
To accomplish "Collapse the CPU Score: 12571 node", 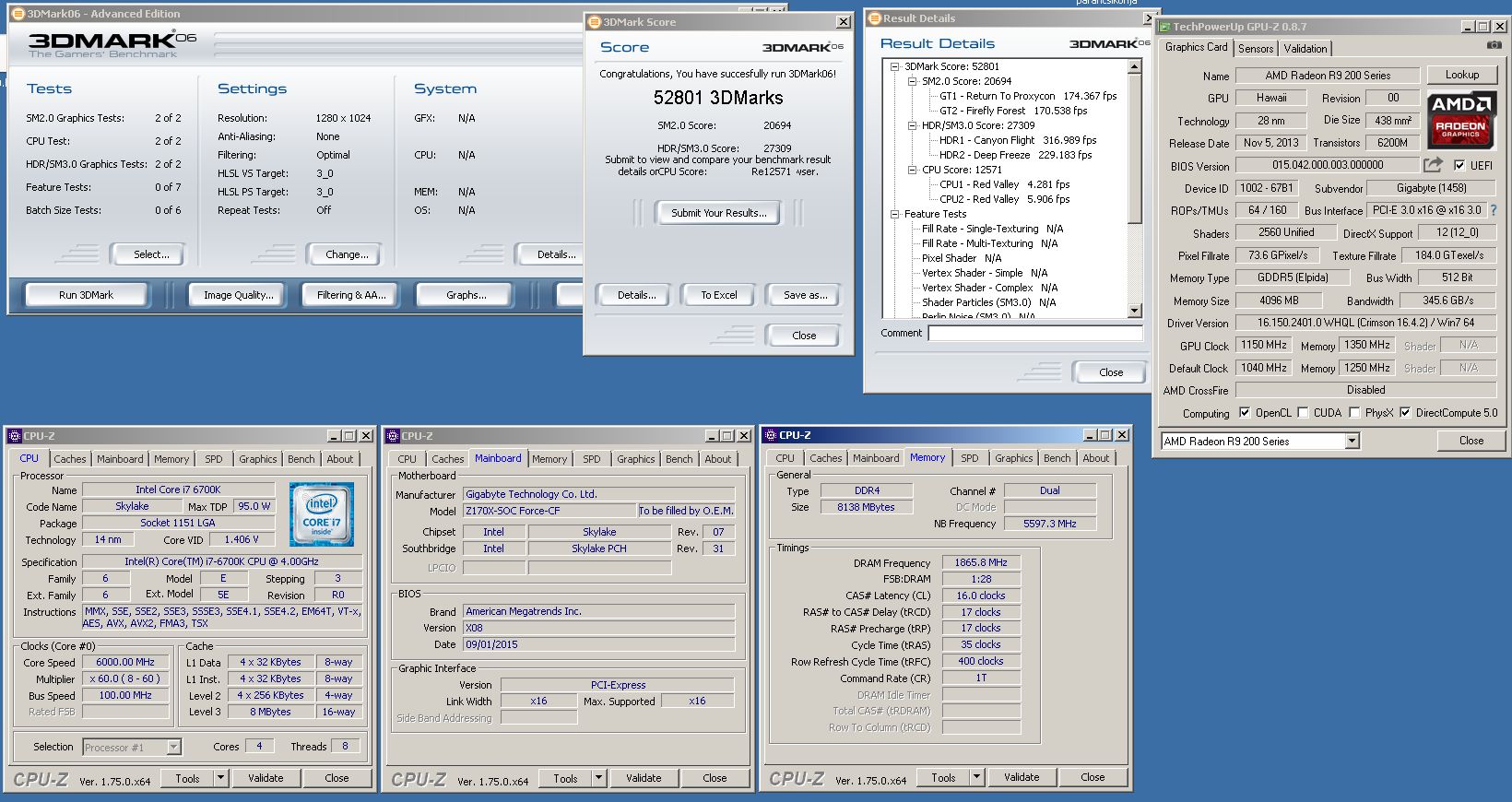I will (x=912, y=170).
